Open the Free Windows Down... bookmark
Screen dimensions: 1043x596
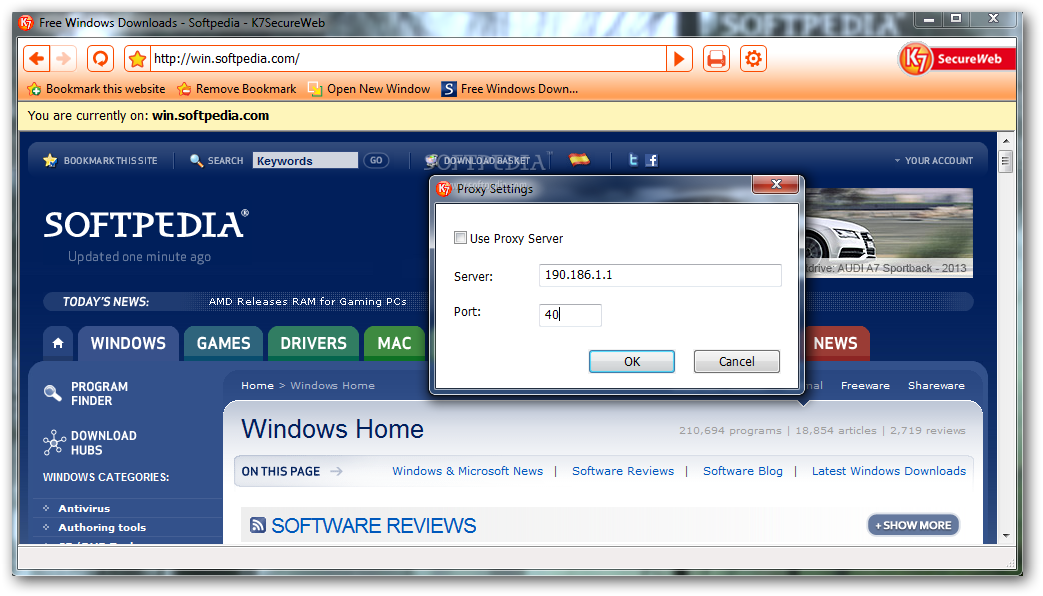[510, 88]
